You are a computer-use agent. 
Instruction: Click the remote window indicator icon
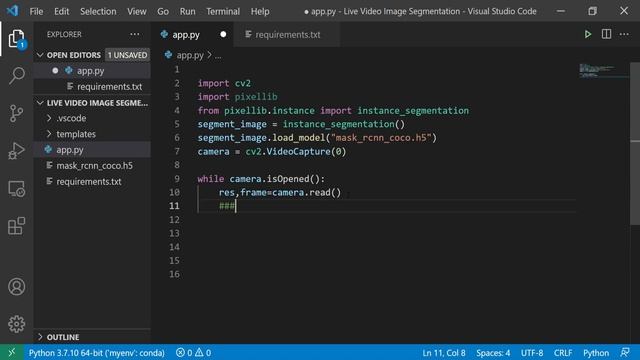point(11,352)
